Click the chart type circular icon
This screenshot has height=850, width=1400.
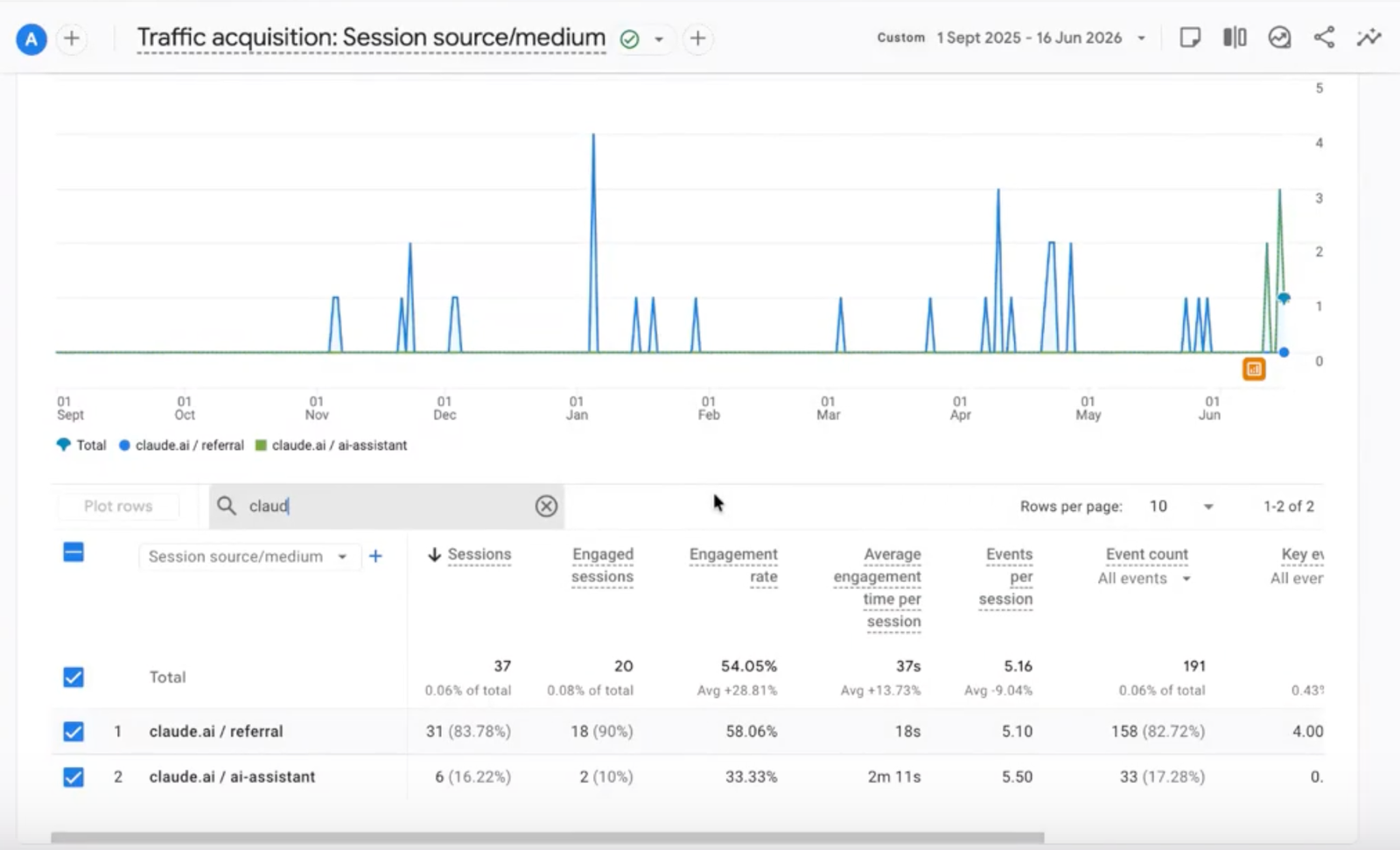[1279, 38]
